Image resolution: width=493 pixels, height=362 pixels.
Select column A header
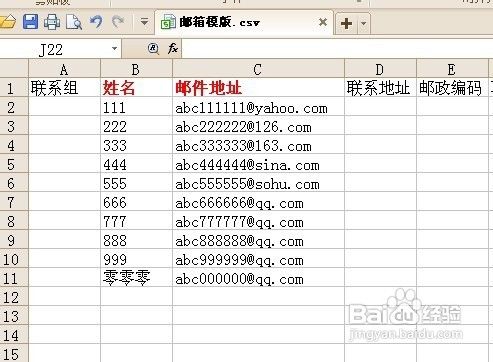click(x=64, y=70)
